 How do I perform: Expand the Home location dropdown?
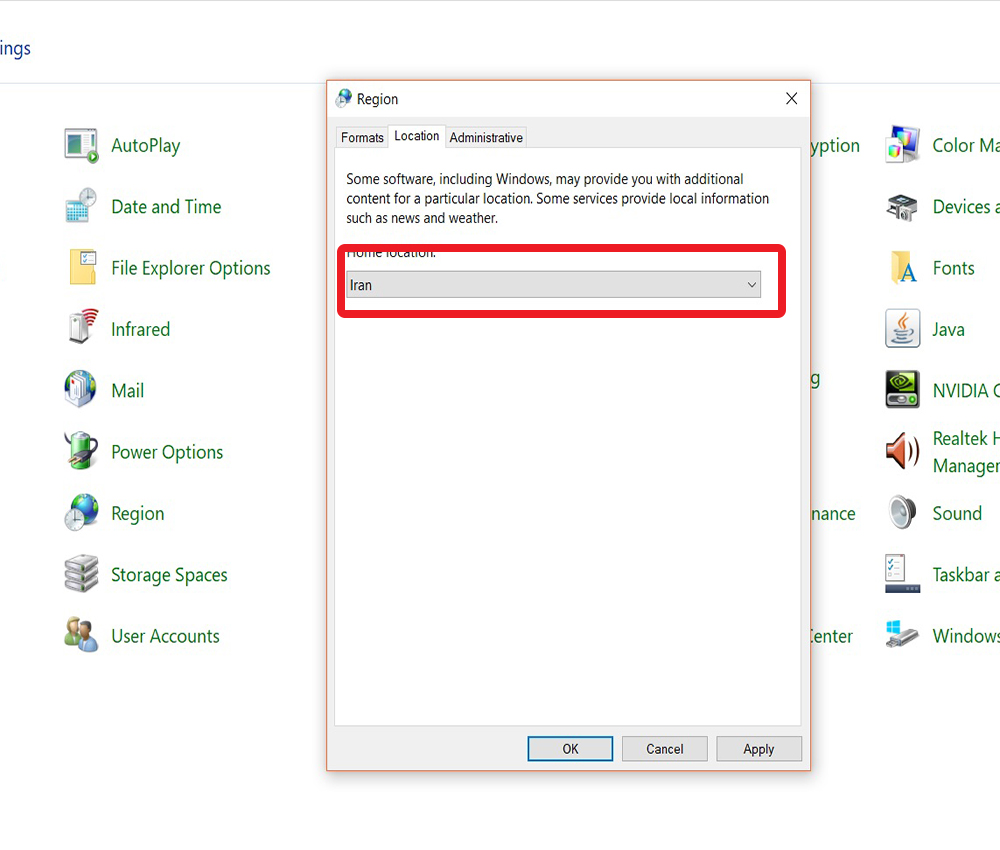(553, 285)
